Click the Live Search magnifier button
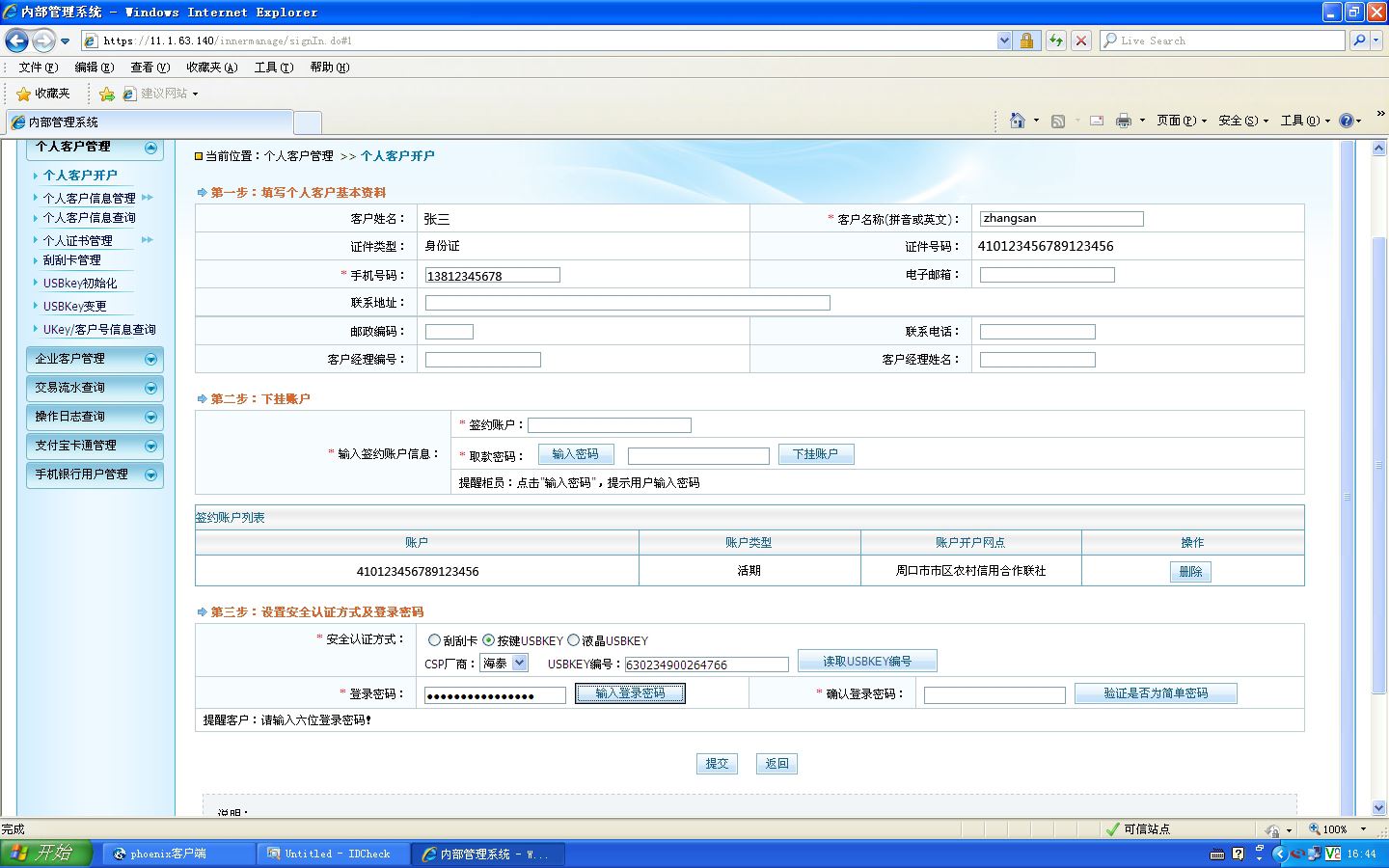The width and height of the screenshot is (1389, 868). coord(1359,41)
